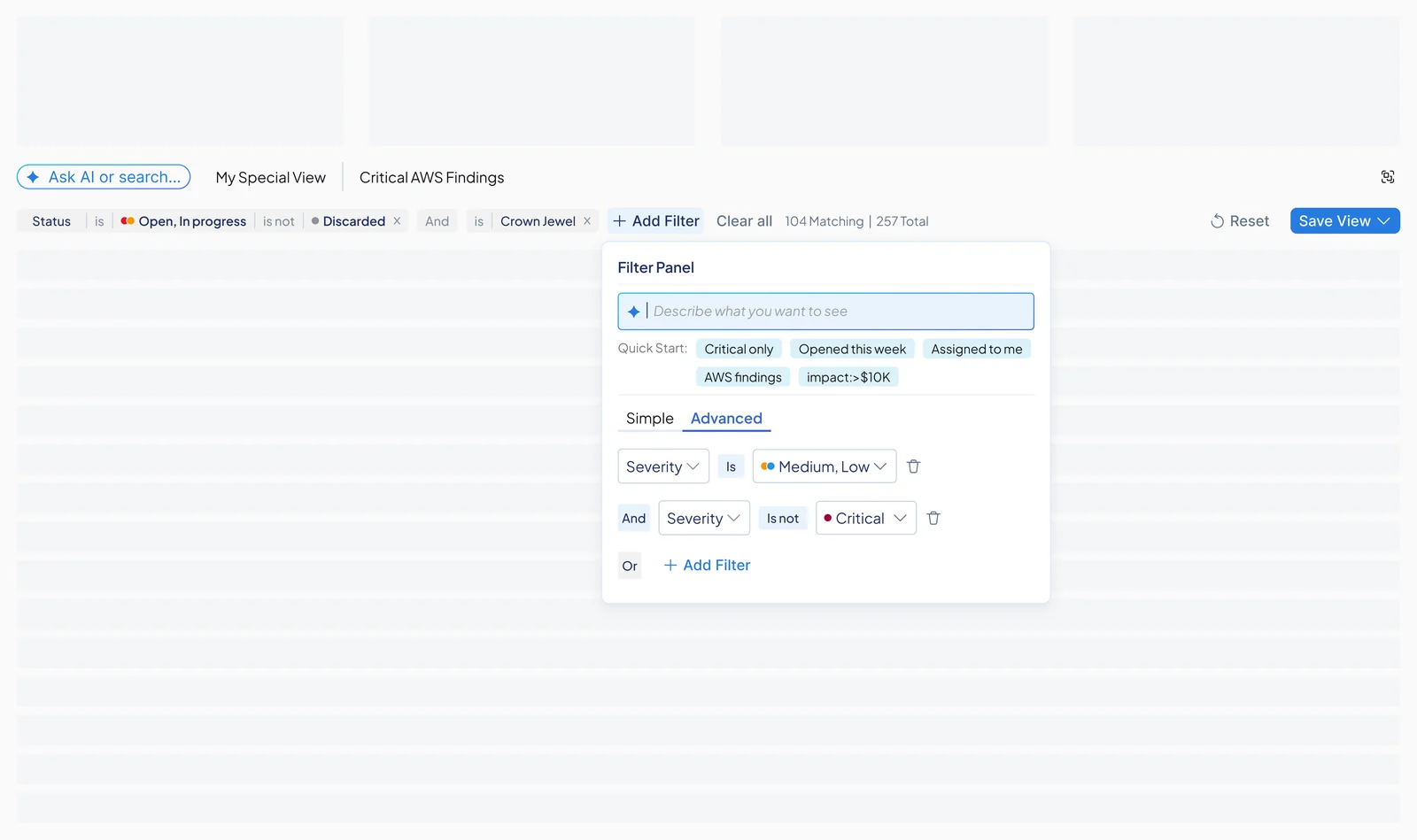Click the 257 Total count text
This screenshot has width=1417, height=840.
click(x=902, y=221)
